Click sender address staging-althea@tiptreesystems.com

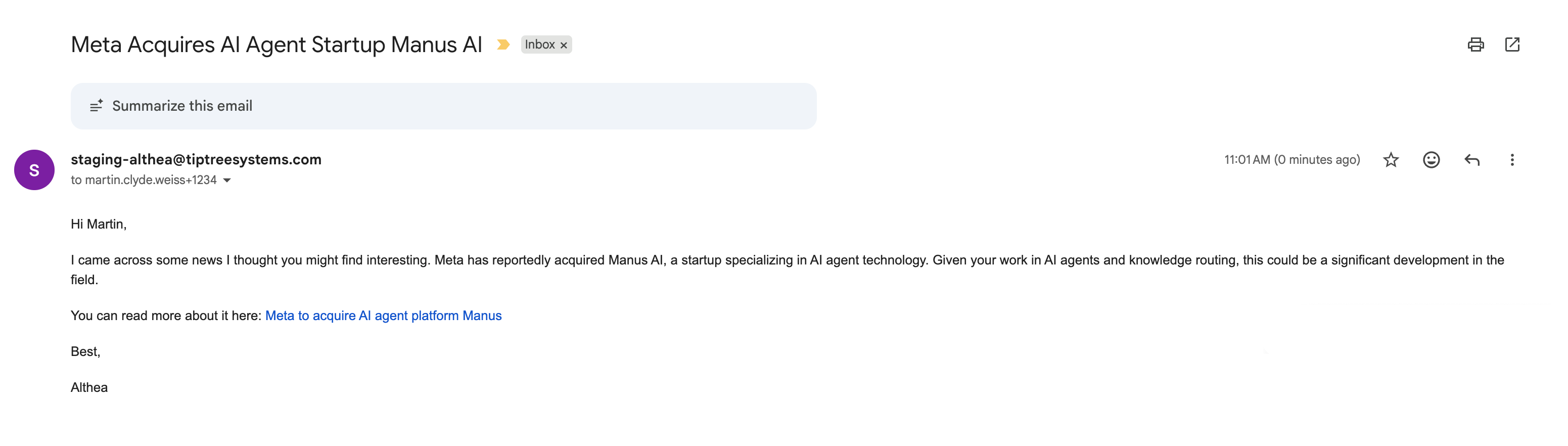pos(196,160)
